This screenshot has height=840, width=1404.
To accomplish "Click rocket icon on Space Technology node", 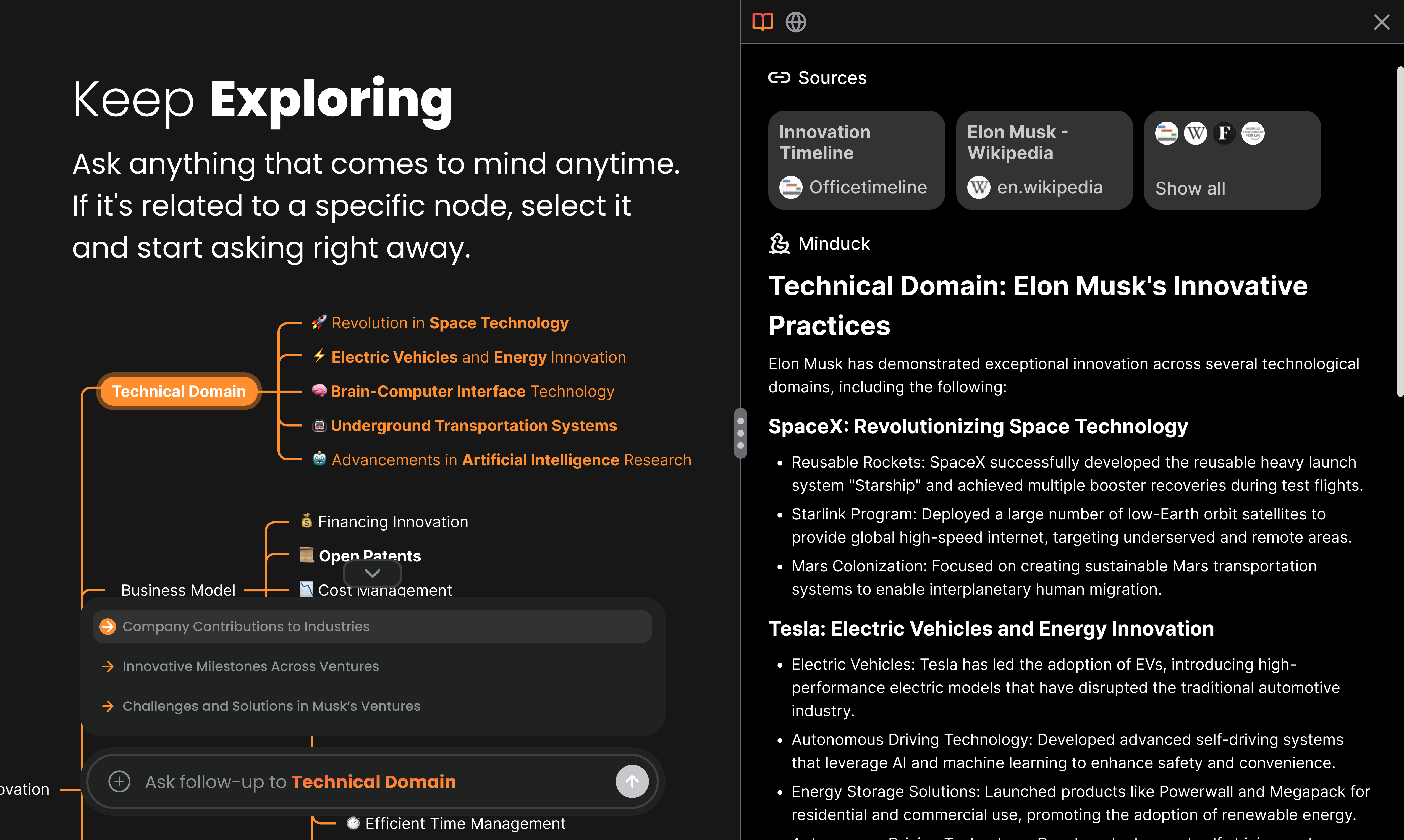I will tap(319, 323).
